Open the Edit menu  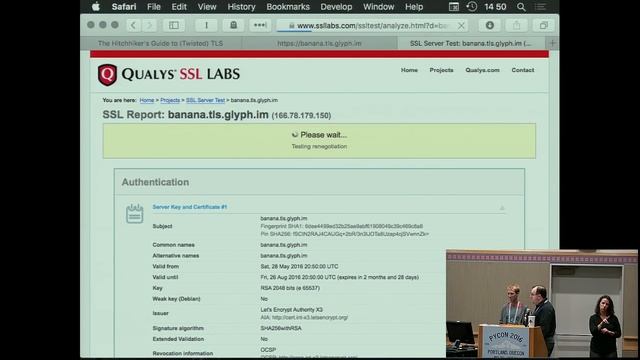click(179, 7)
